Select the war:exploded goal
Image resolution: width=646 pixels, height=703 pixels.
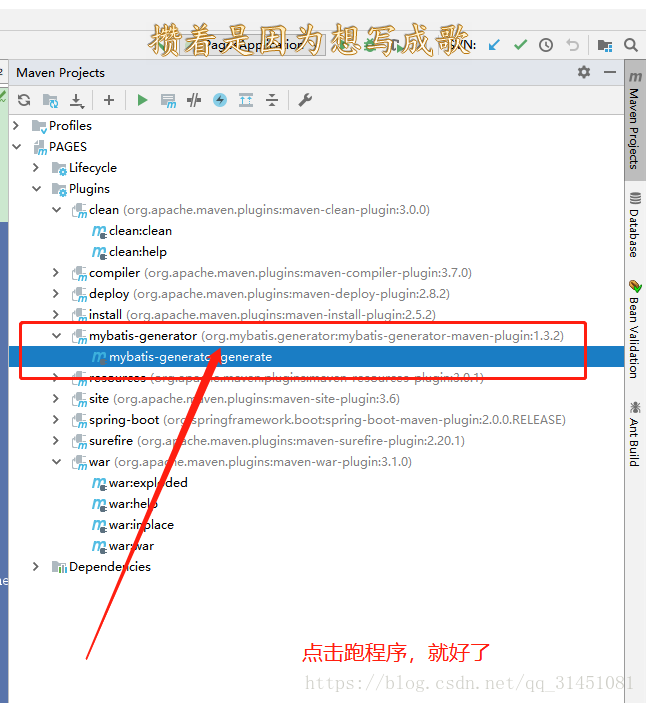[148, 483]
